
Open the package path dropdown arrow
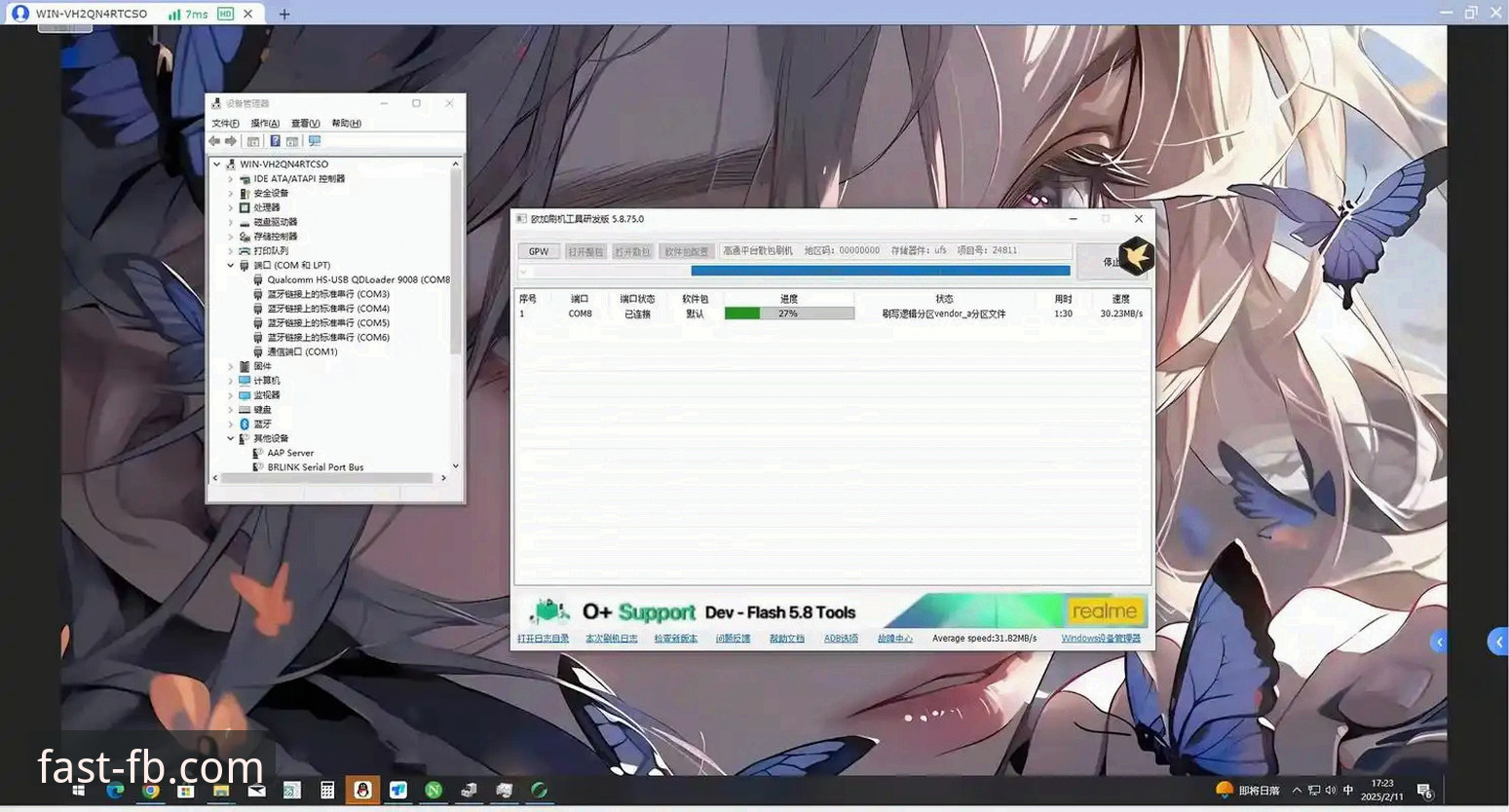[x=524, y=272]
